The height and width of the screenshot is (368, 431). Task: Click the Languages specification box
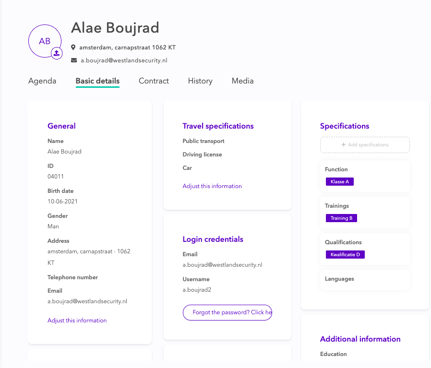point(365,279)
